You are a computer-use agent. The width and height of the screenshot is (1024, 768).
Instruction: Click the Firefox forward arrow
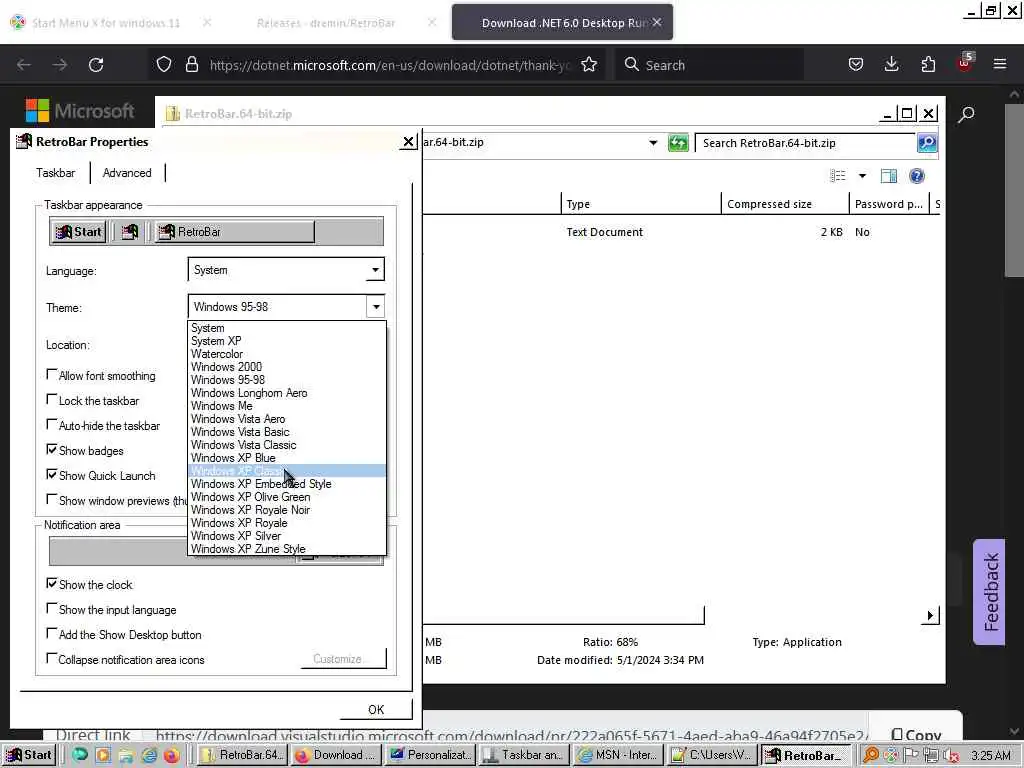(x=60, y=65)
